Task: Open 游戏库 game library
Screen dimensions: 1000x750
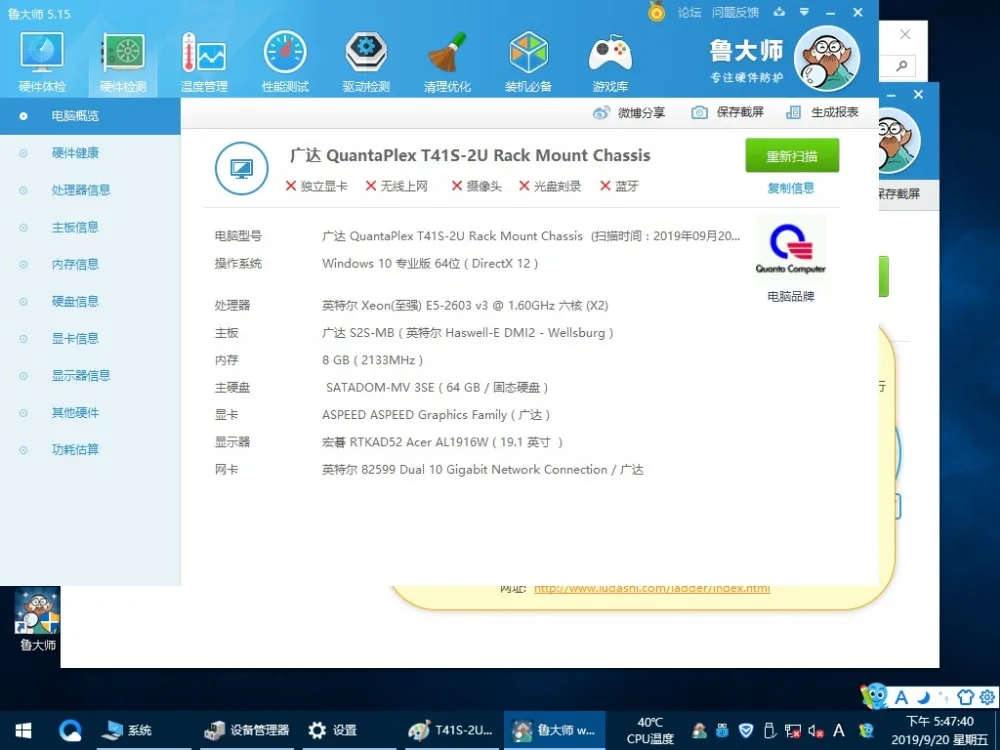Action: pos(610,62)
